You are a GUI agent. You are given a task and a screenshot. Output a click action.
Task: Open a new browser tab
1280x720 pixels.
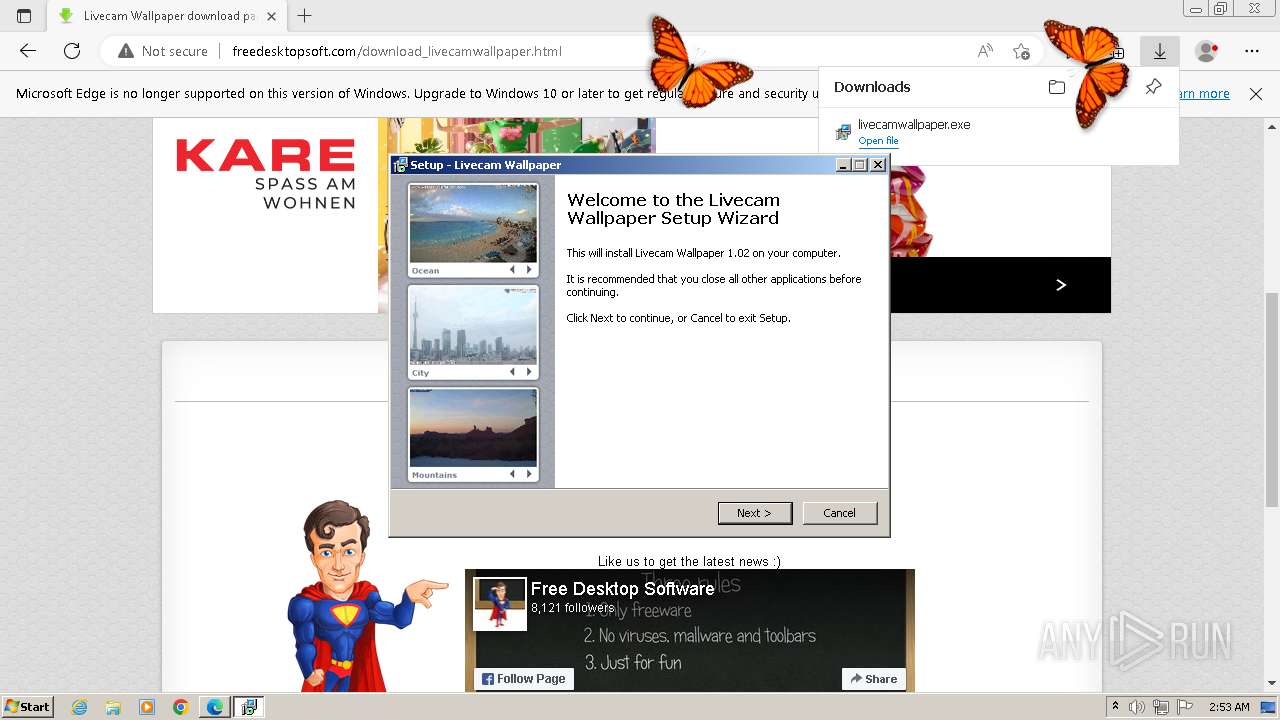(305, 16)
